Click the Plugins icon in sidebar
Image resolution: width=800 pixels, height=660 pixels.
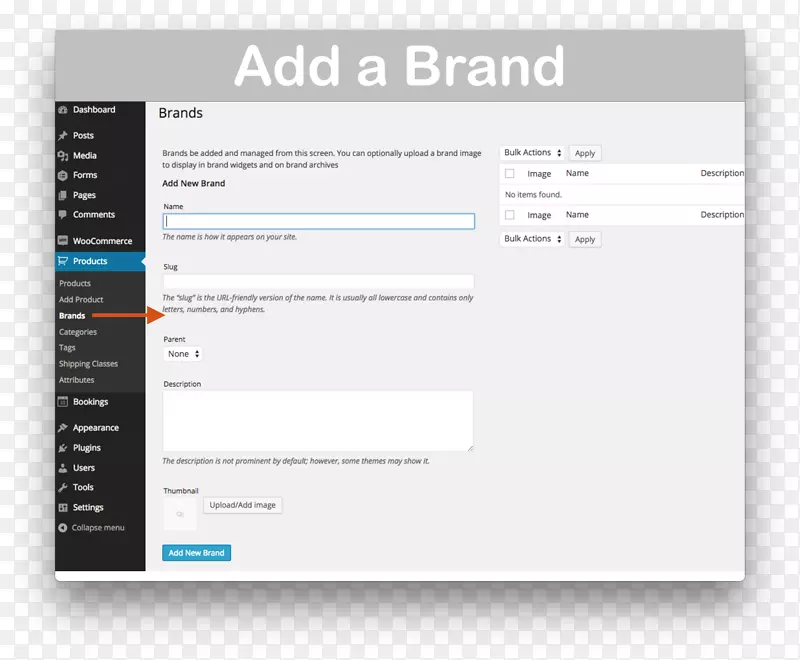click(63, 448)
